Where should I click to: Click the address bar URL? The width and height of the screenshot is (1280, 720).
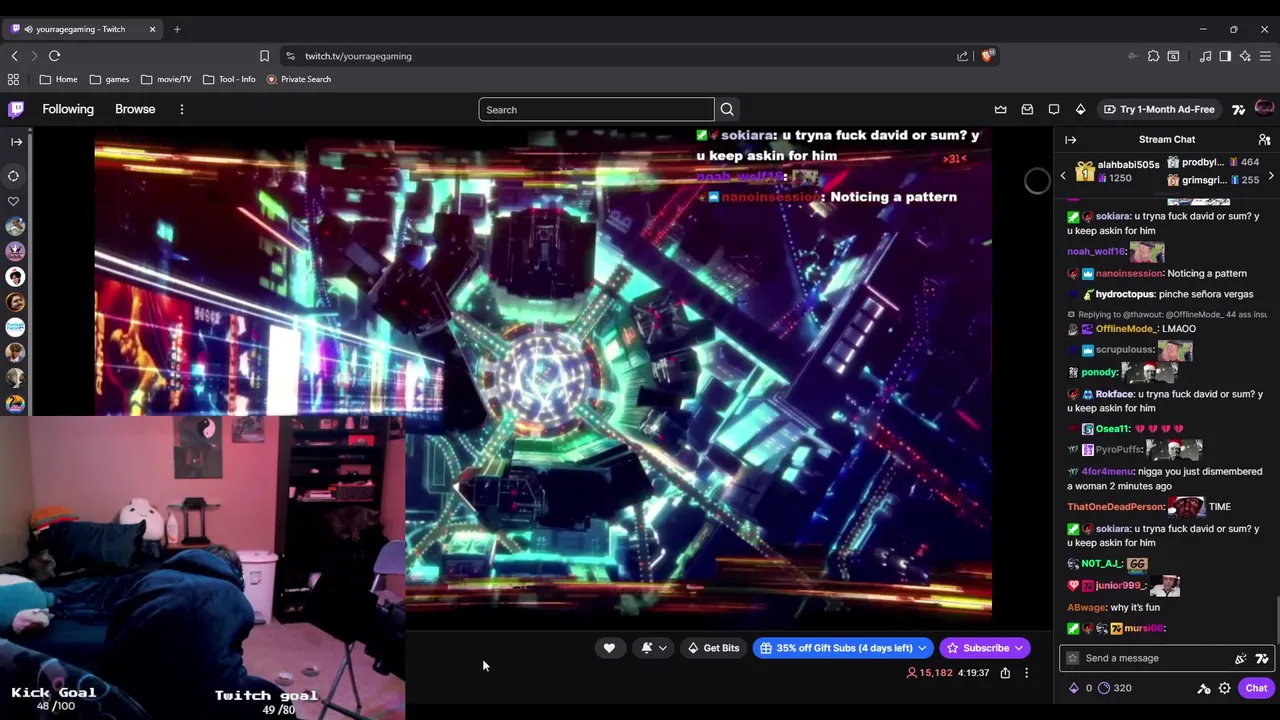point(358,56)
